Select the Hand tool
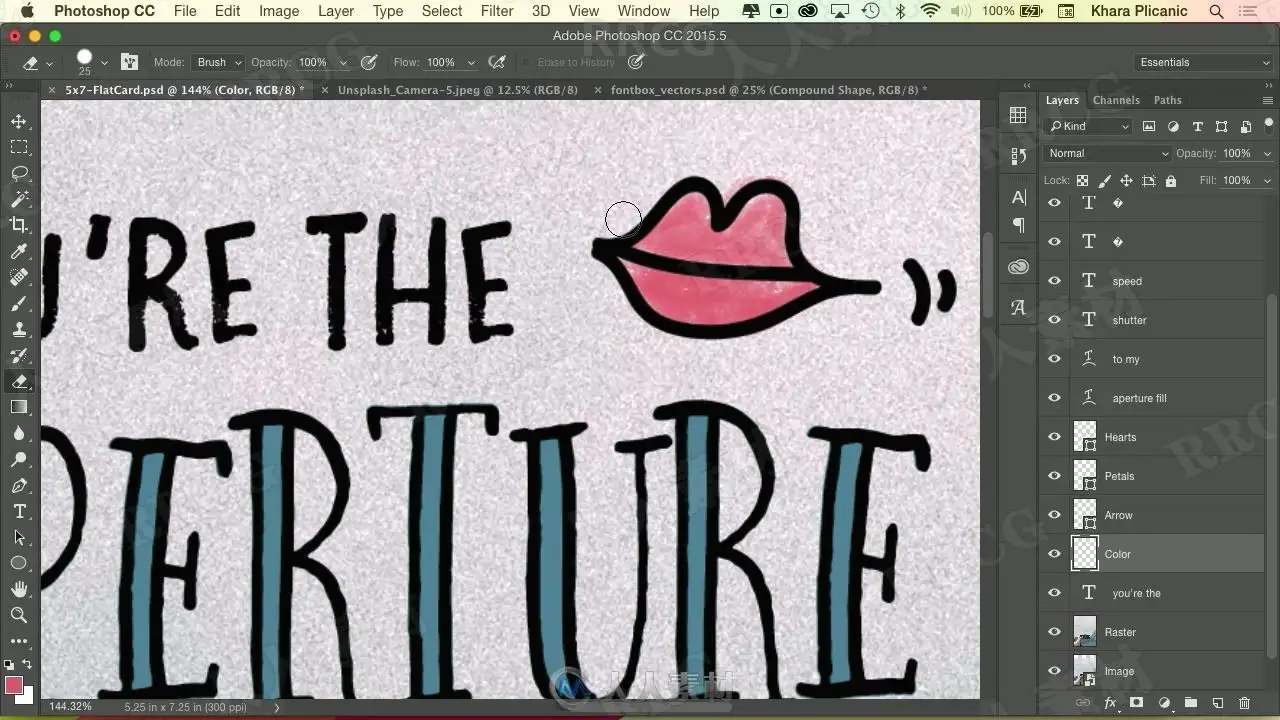The image size is (1280, 720). click(19, 589)
